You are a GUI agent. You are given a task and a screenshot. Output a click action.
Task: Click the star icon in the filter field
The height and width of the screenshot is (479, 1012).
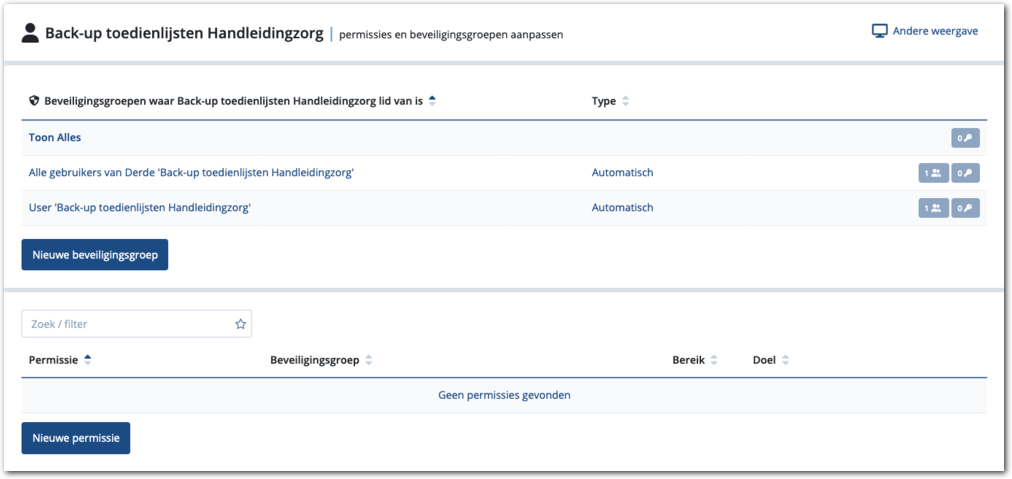point(240,324)
